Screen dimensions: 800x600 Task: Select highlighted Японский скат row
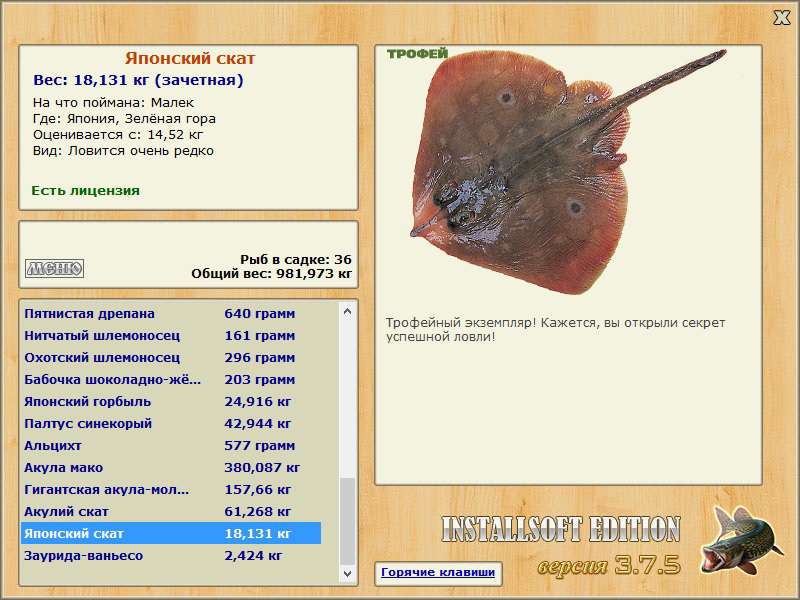171,533
